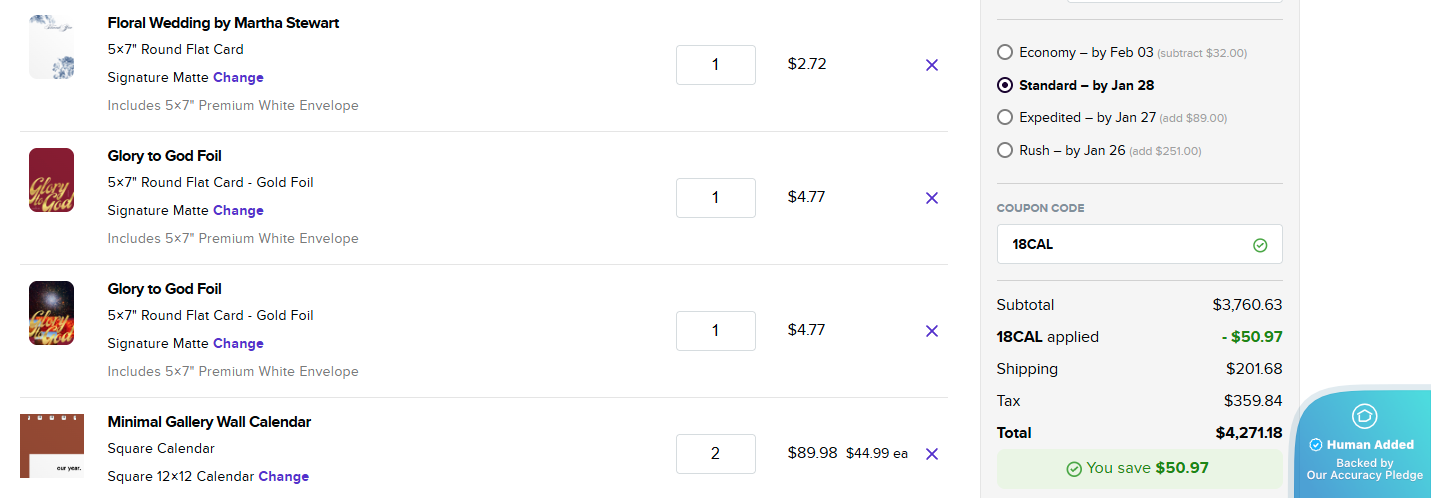Click the You save checkmark icon
Image resolution: width=1431 pixels, height=498 pixels.
pyautogui.click(x=1074, y=469)
